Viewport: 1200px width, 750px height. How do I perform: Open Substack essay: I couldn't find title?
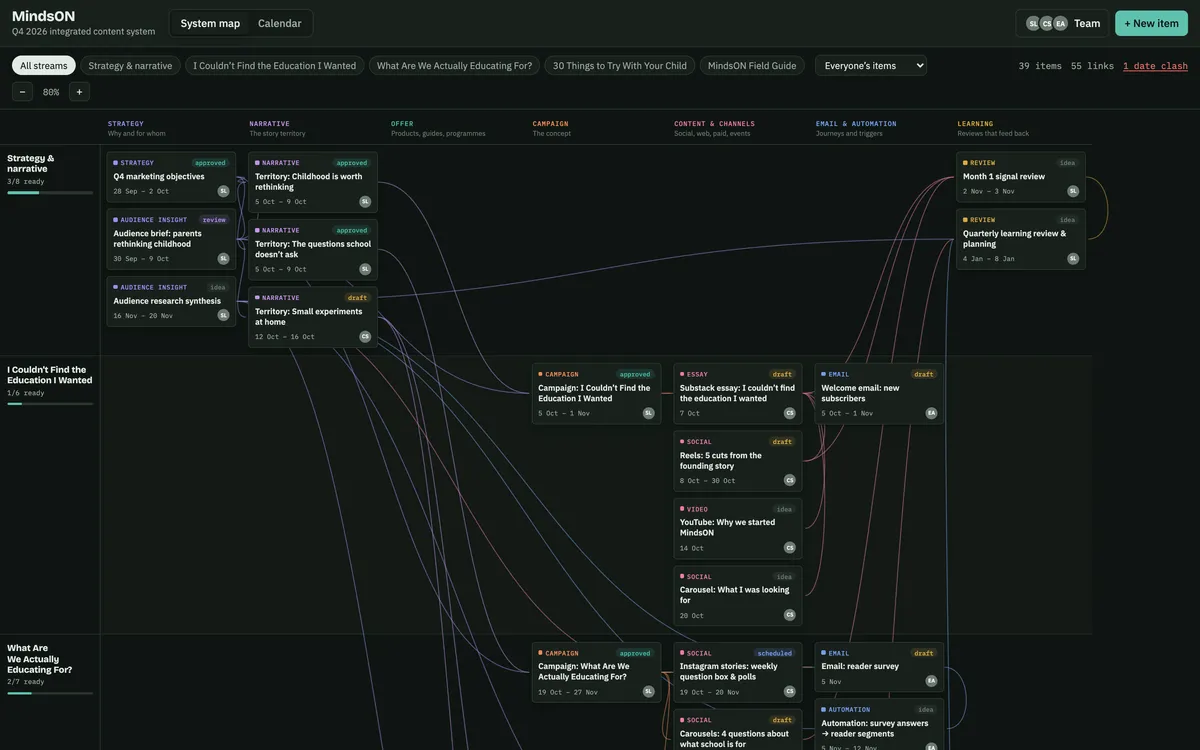(737, 393)
